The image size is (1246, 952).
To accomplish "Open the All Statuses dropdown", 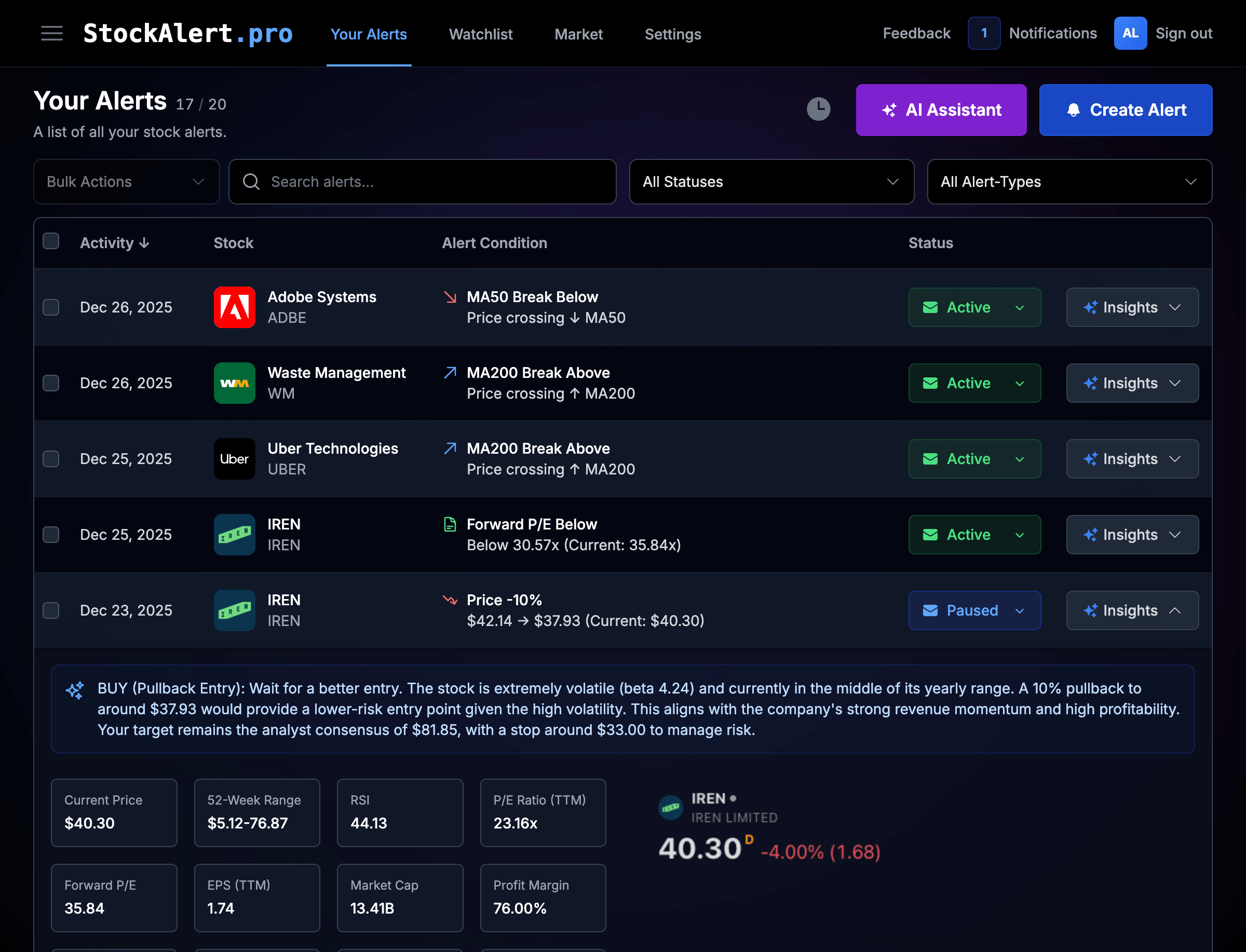I will point(771,182).
